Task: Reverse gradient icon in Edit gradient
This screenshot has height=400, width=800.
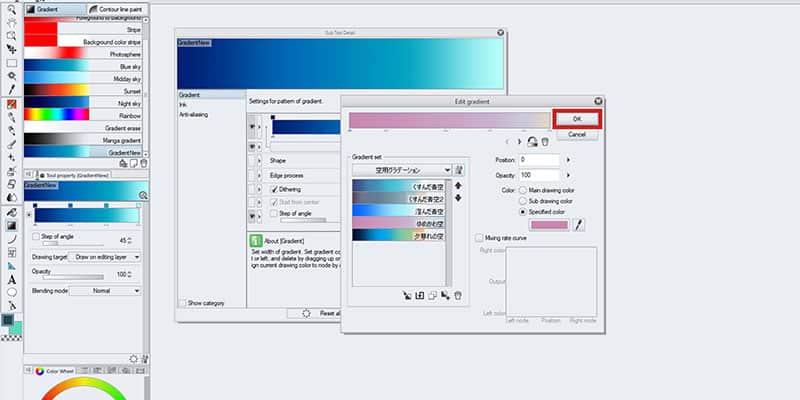Action: tap(533, 142)
